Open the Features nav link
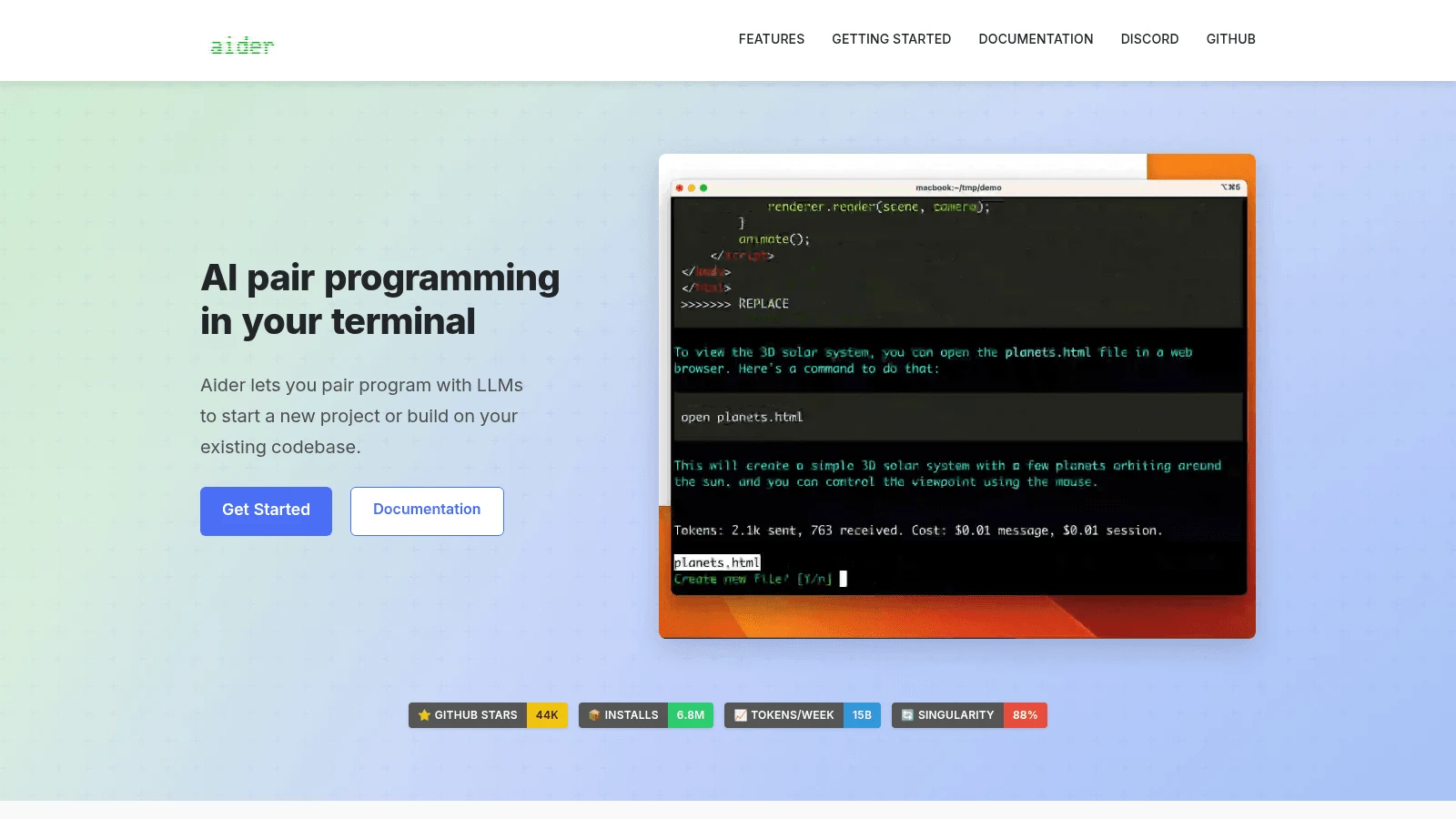Screen dimensions: 1456x819 coord(772,39)
